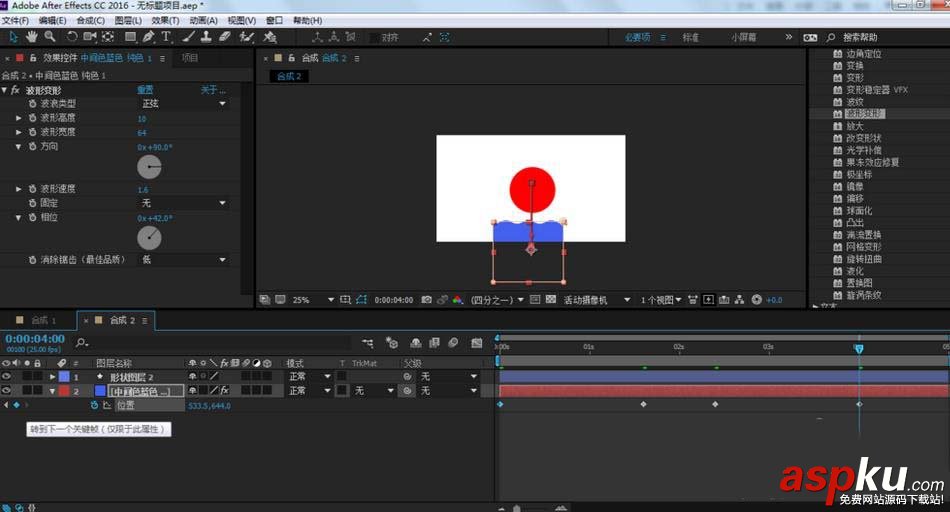Choose 放大 effect in effects list
Image resolution: width=950 pixels, height=512 pixels.
point(855,126)
